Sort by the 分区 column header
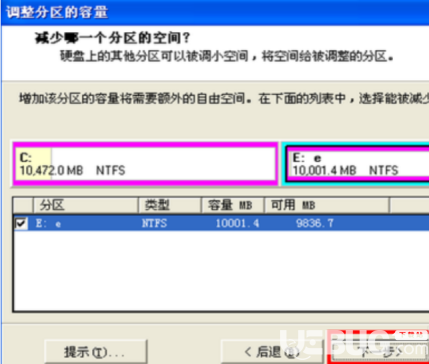 click(85, 205)
